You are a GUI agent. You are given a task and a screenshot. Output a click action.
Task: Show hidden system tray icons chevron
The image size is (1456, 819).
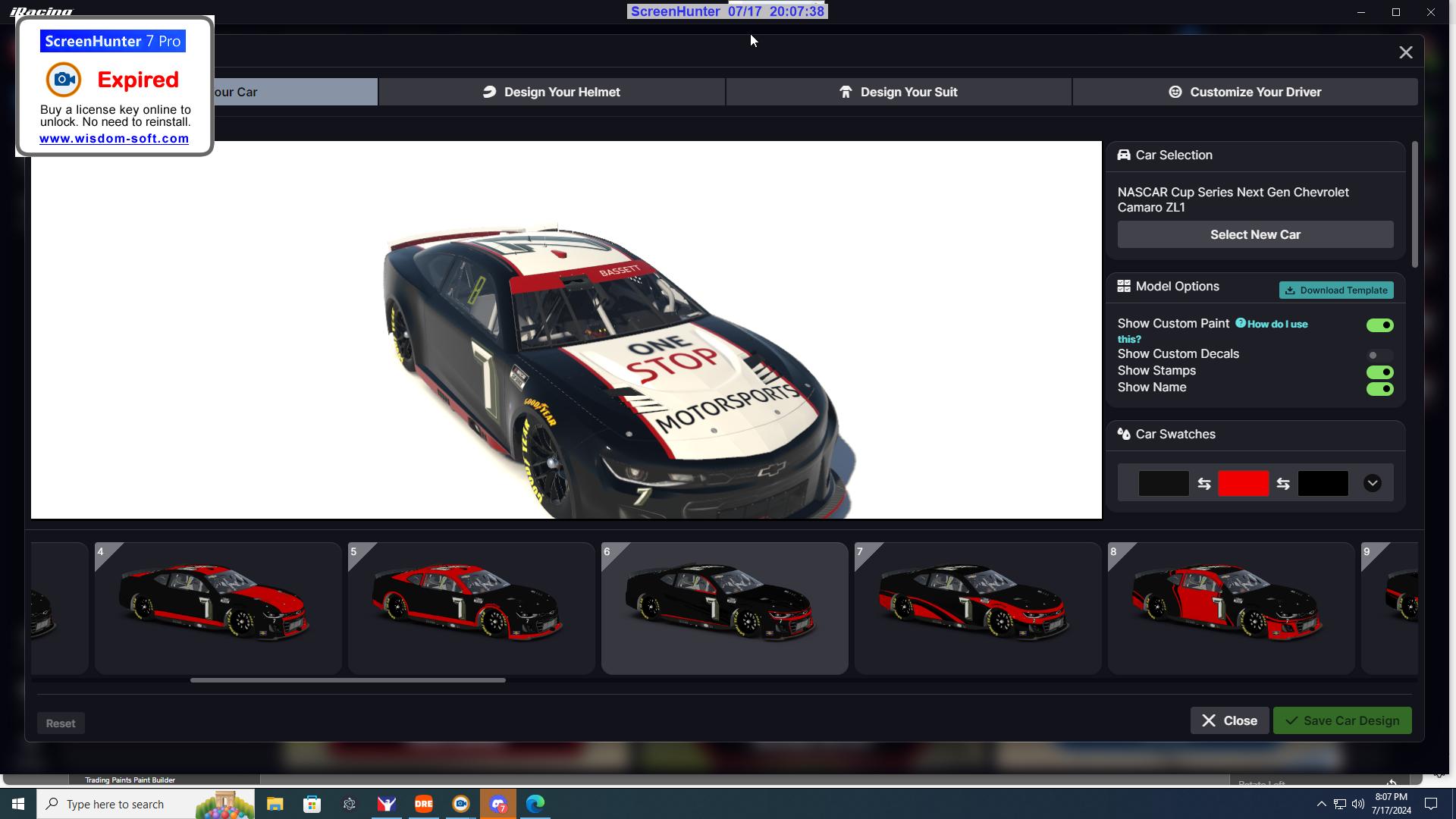[x=1321, y=804]
